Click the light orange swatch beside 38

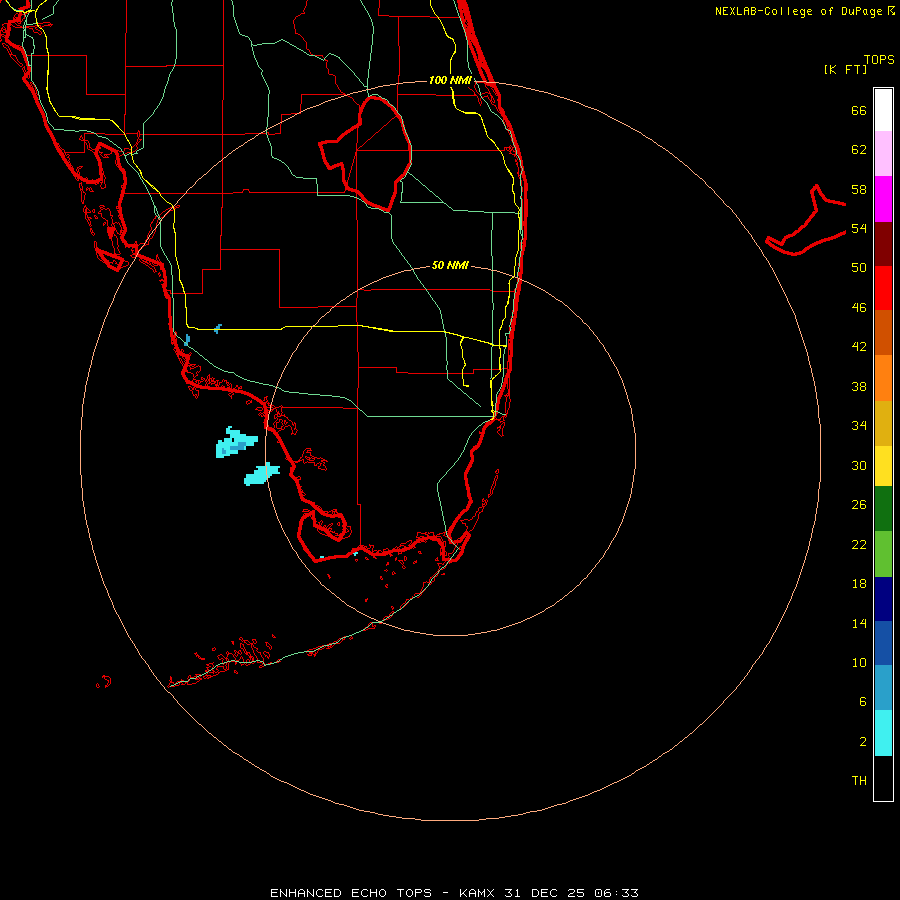click(x=883, y=378)
